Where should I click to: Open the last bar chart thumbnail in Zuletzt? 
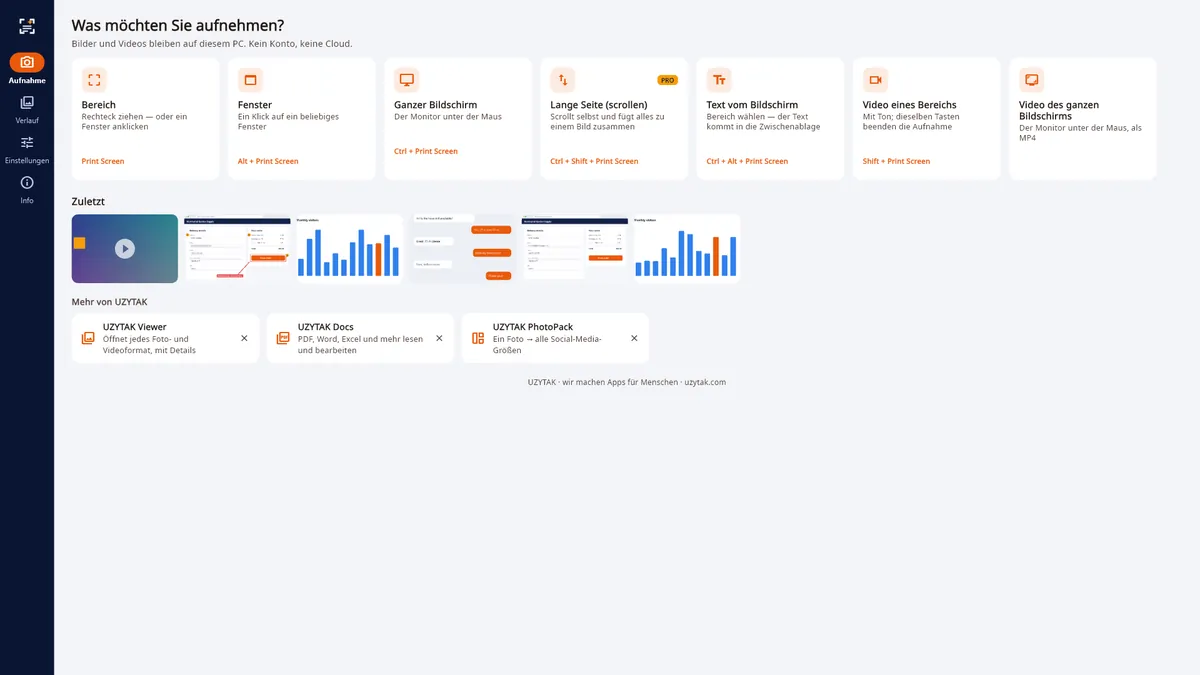point(688,249)
